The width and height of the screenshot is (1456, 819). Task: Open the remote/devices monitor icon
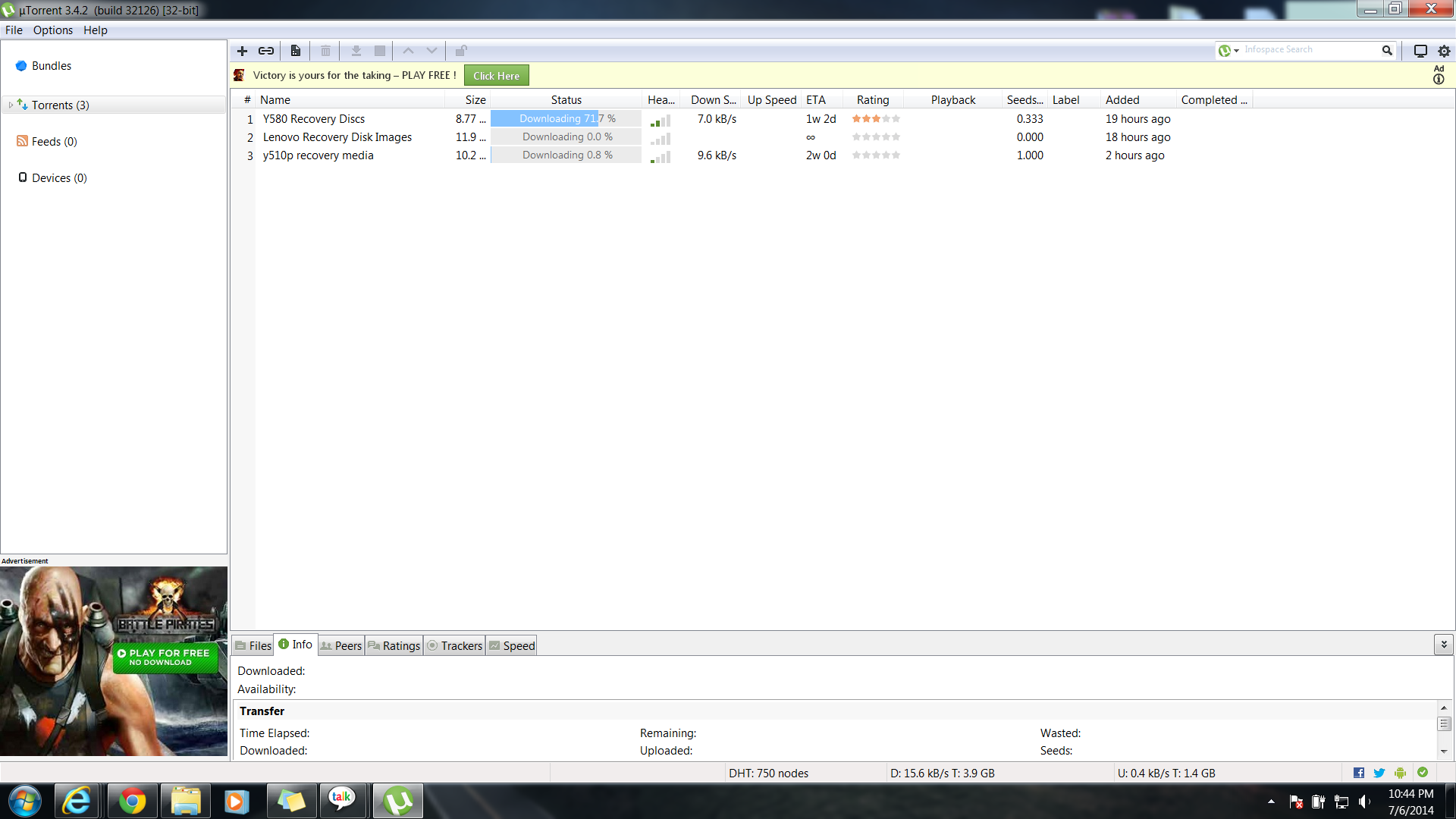(1420, 51)
